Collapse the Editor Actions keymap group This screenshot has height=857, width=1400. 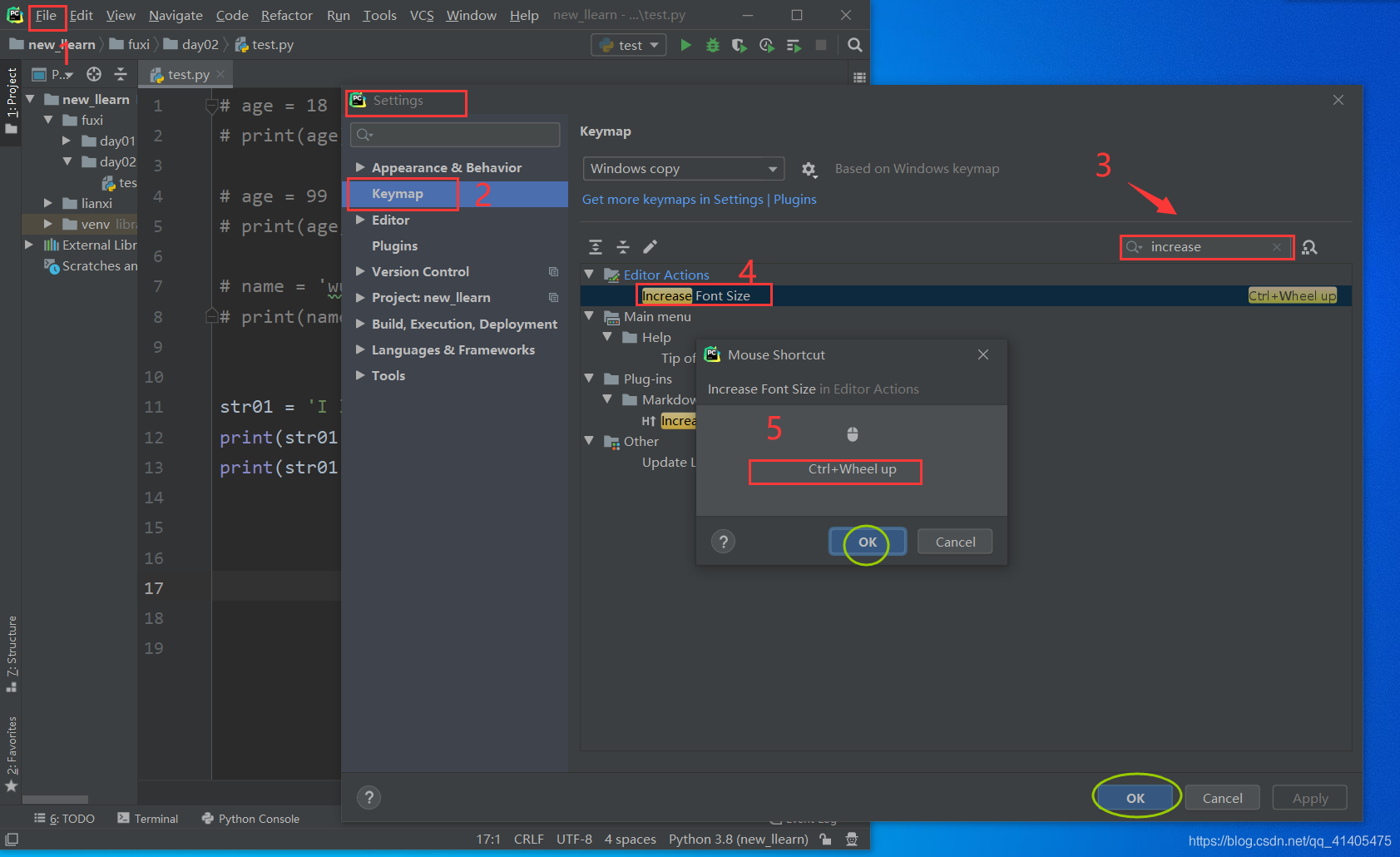[x=589, y=274]
